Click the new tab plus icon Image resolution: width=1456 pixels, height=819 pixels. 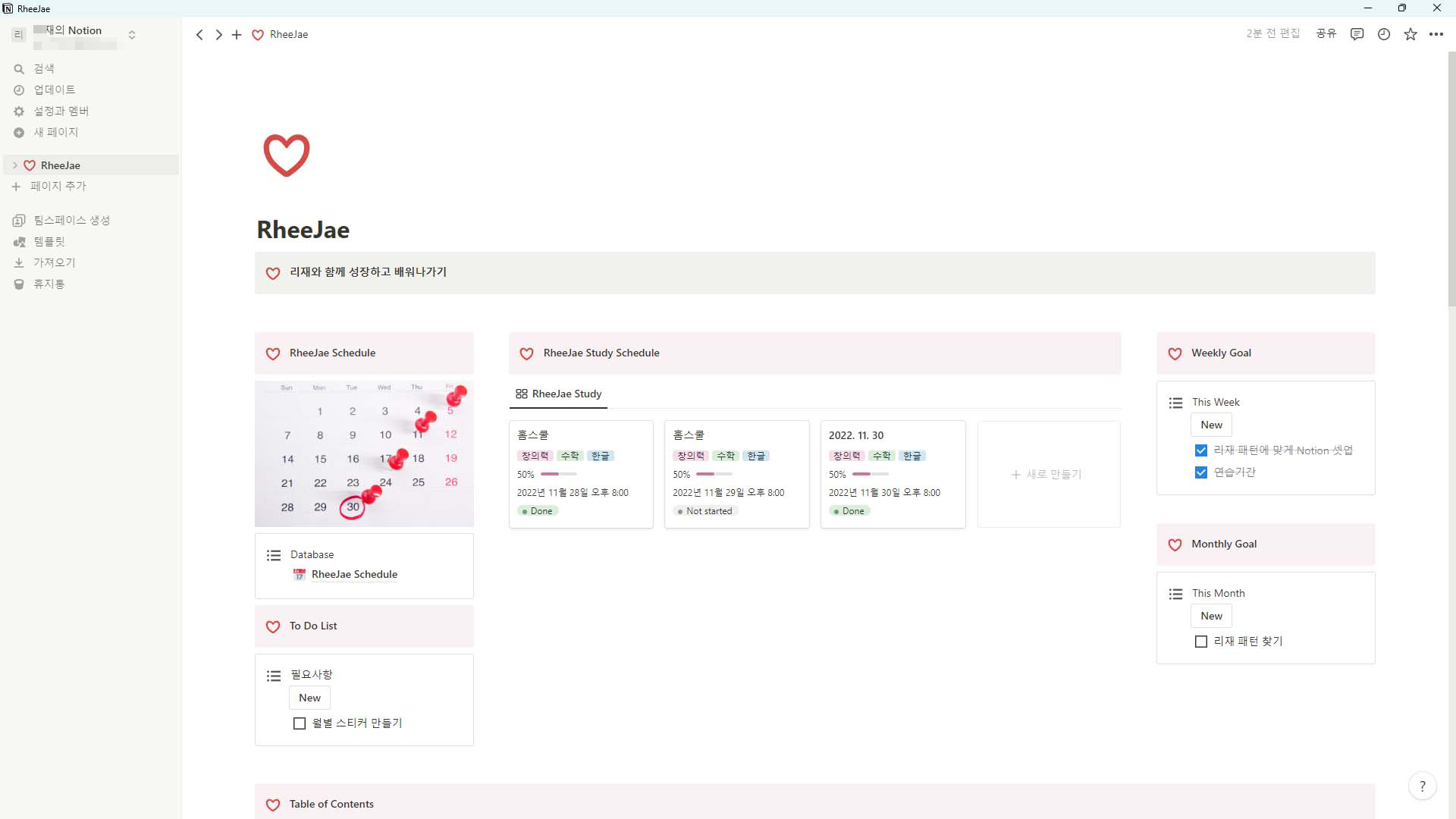237,35
